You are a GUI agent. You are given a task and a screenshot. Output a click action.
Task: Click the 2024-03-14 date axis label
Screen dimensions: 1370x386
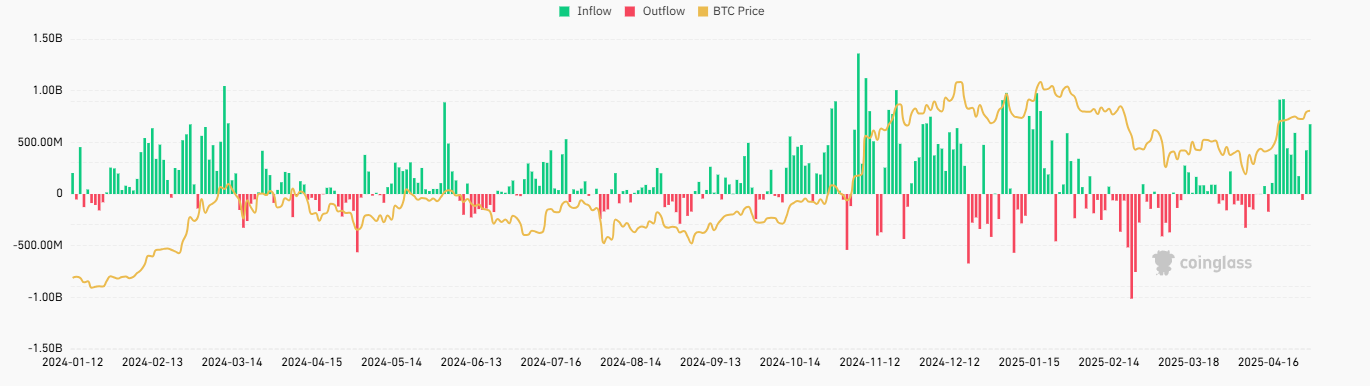pyautogui.click(x=232, y=362)
